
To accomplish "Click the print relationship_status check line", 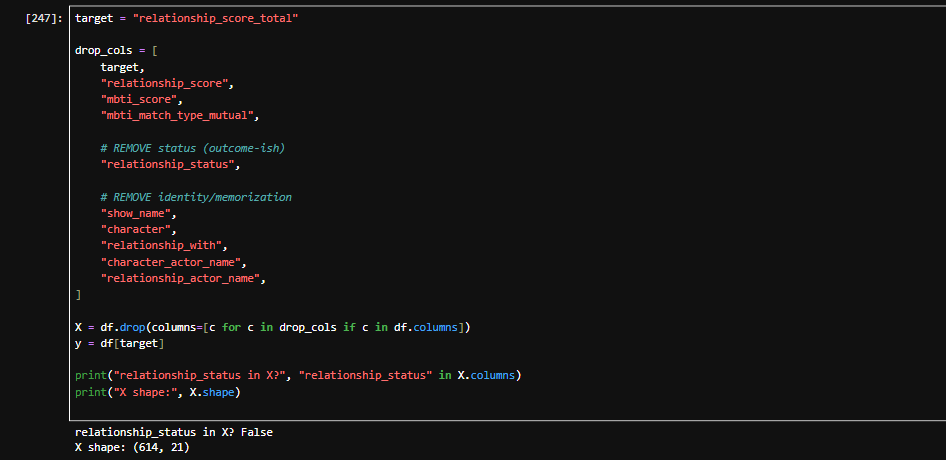I will (x=298, y=375).
